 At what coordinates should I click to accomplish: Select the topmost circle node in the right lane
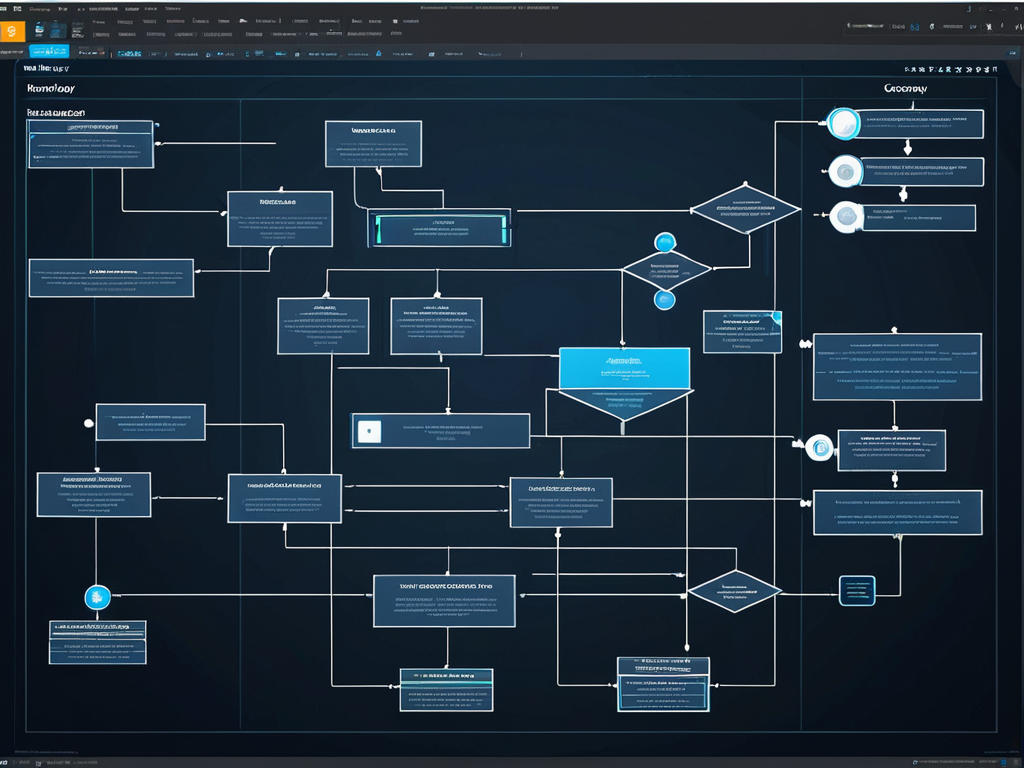coord(844,124)
